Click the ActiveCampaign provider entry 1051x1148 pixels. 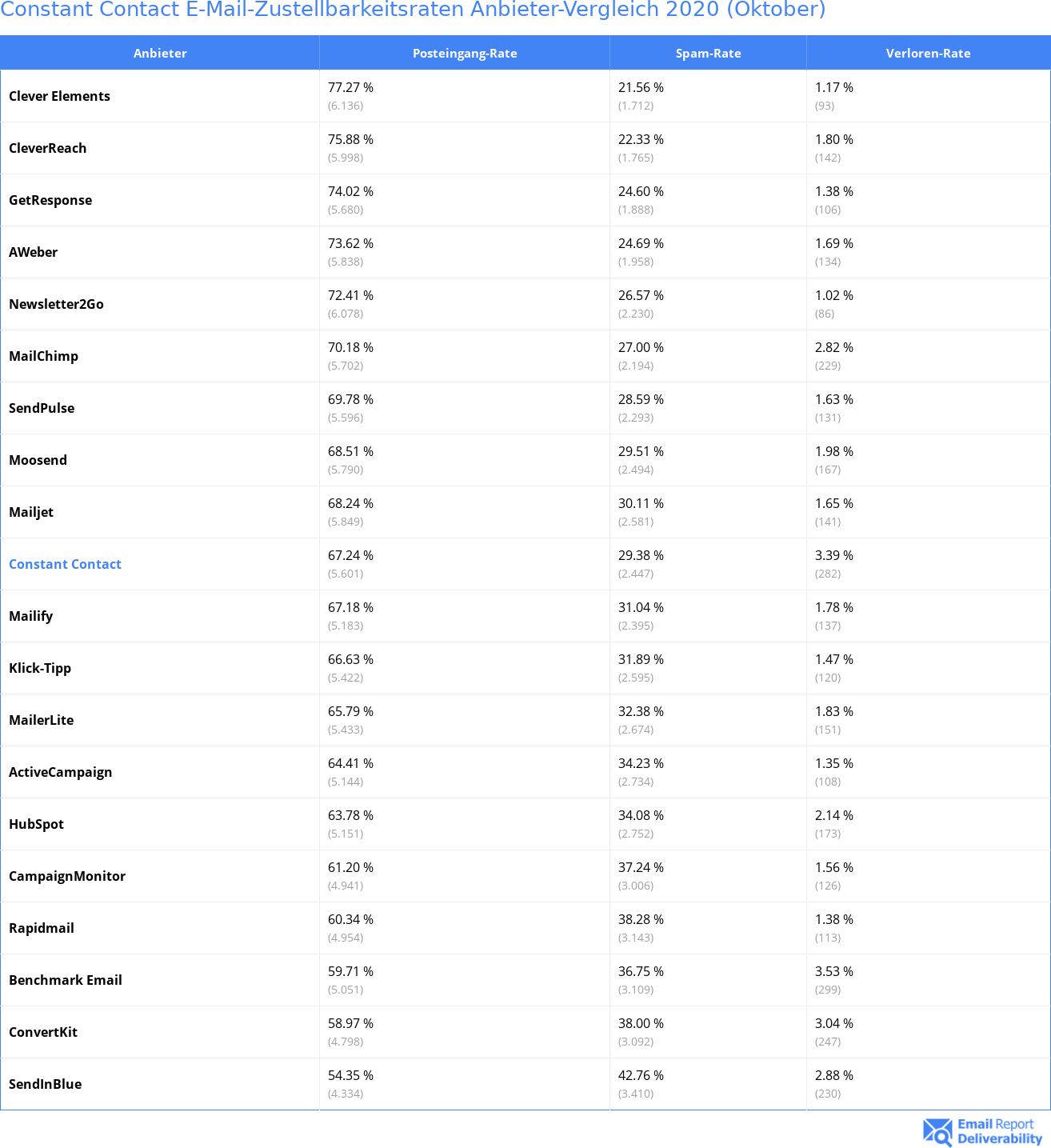point(60,772)
